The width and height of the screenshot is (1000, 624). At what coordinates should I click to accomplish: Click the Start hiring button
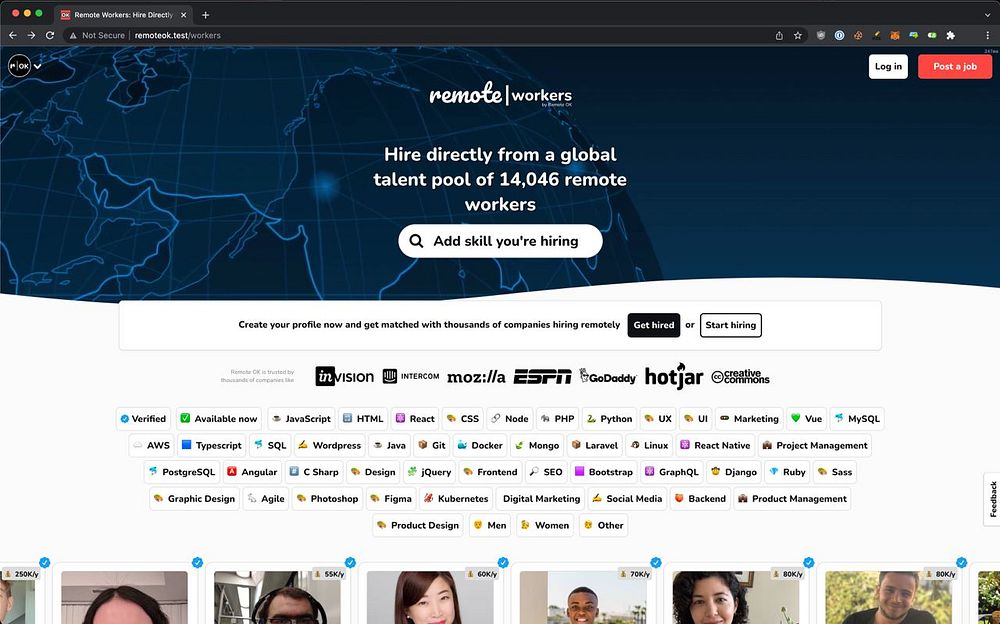click(x=730, y=325)
